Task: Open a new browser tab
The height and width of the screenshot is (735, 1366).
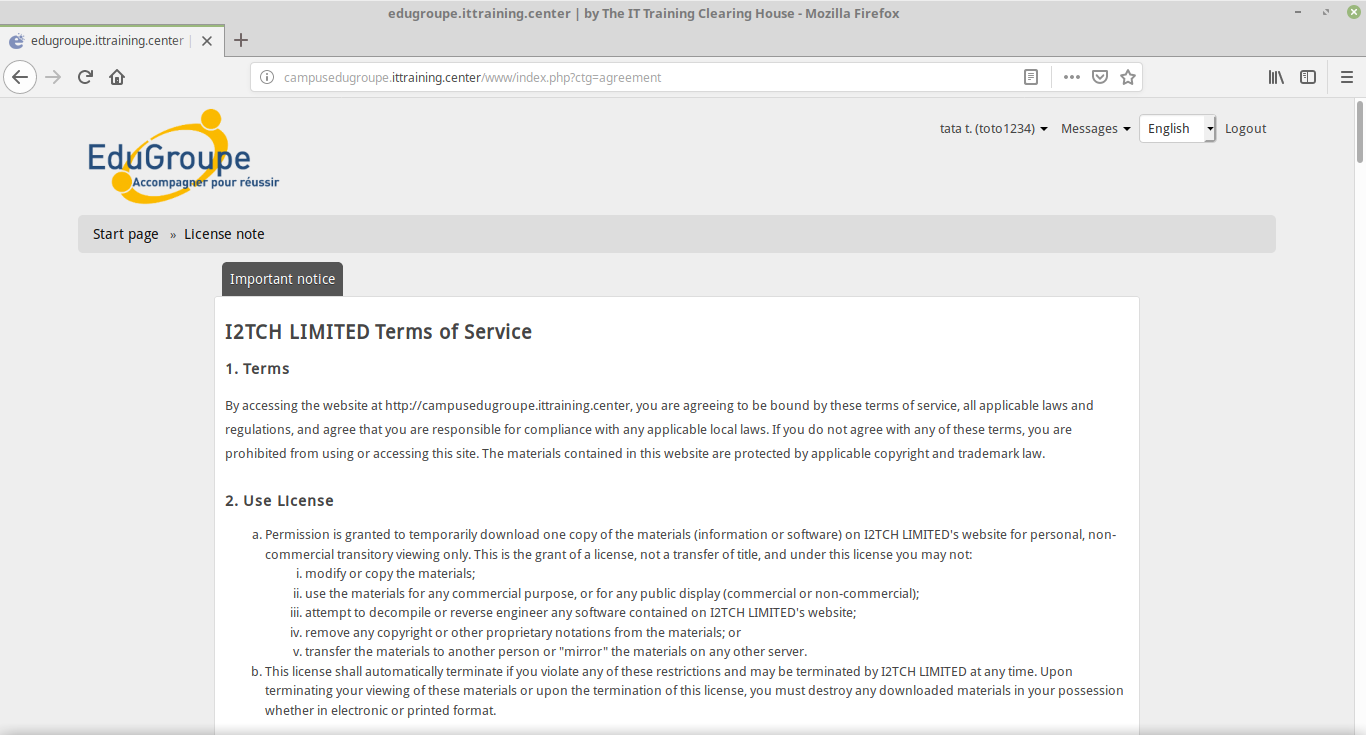Action: click(241, 41)
